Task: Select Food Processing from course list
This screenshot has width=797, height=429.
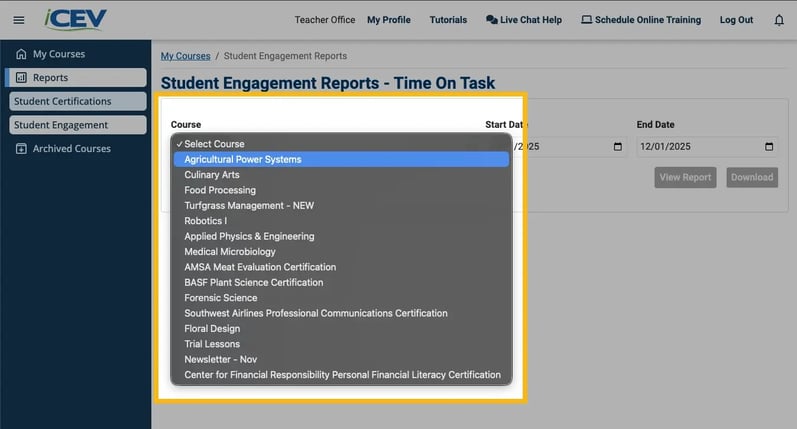Action: pyautogui.click(x=341, y=190)
